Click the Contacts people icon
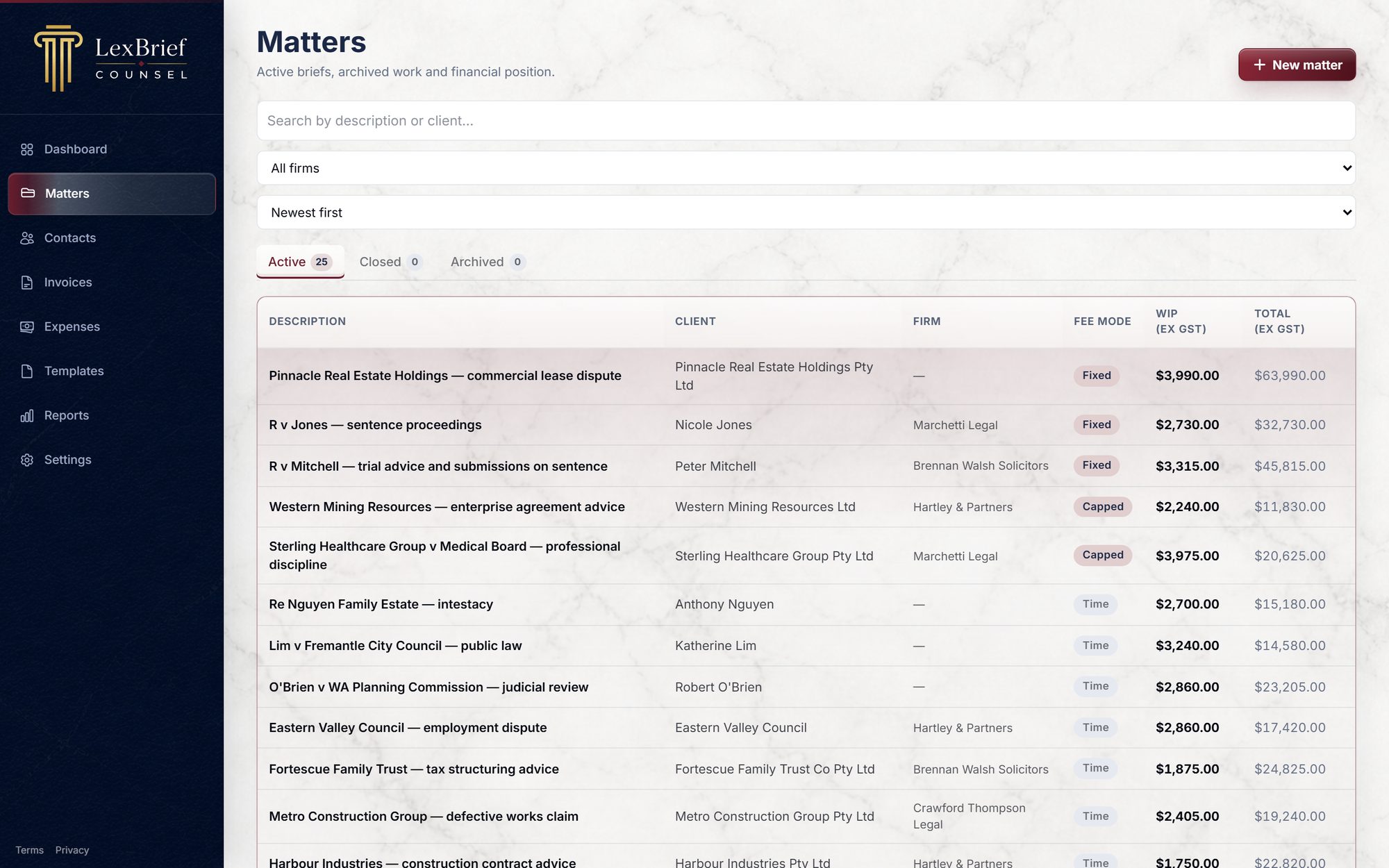This screenshot has width=1389, height=868. coord(27,238)
